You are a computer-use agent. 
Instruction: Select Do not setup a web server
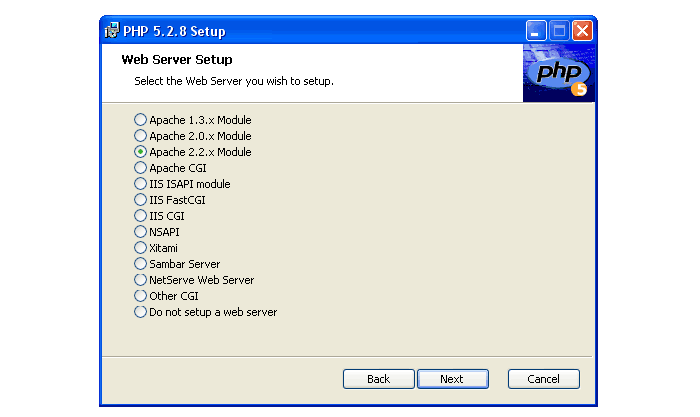tap(140, 312)
